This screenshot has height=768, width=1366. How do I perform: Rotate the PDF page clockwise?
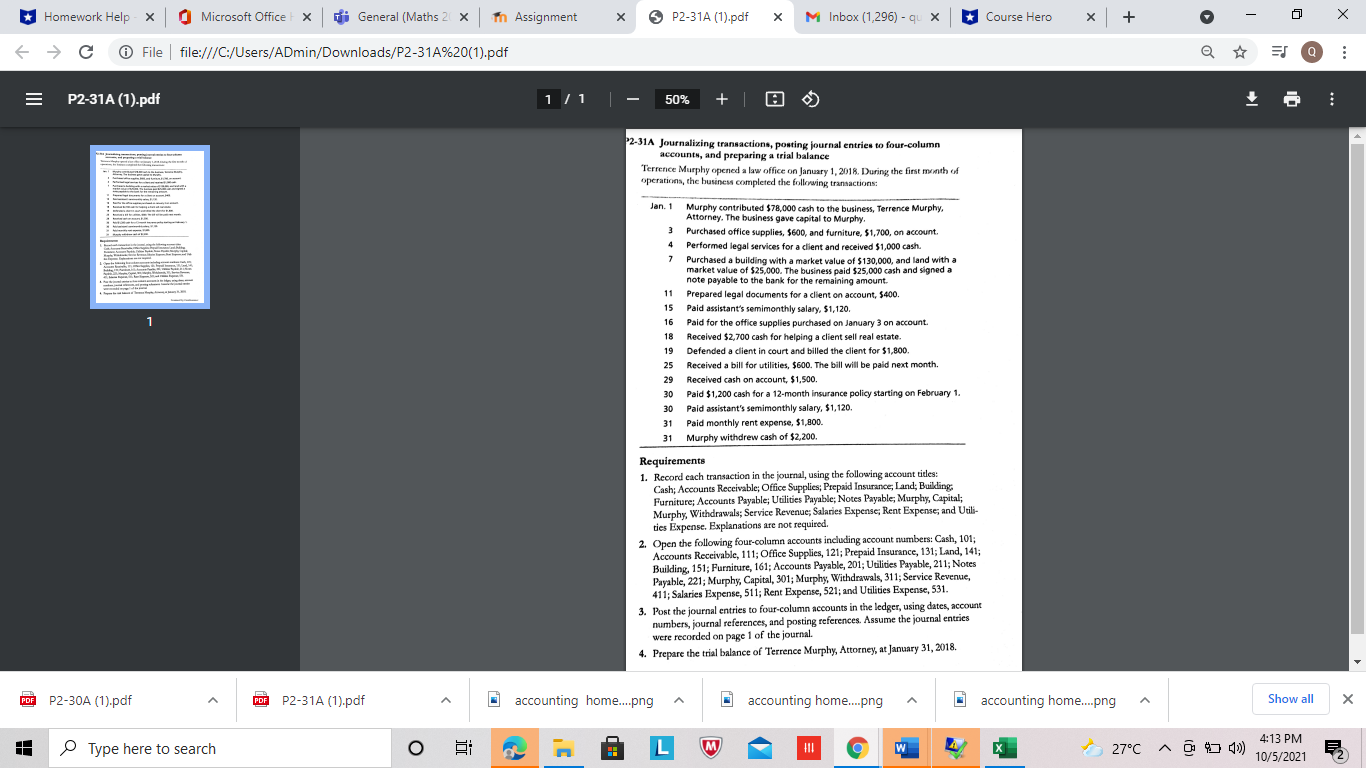pyautogui.click(x=810, y=99)
